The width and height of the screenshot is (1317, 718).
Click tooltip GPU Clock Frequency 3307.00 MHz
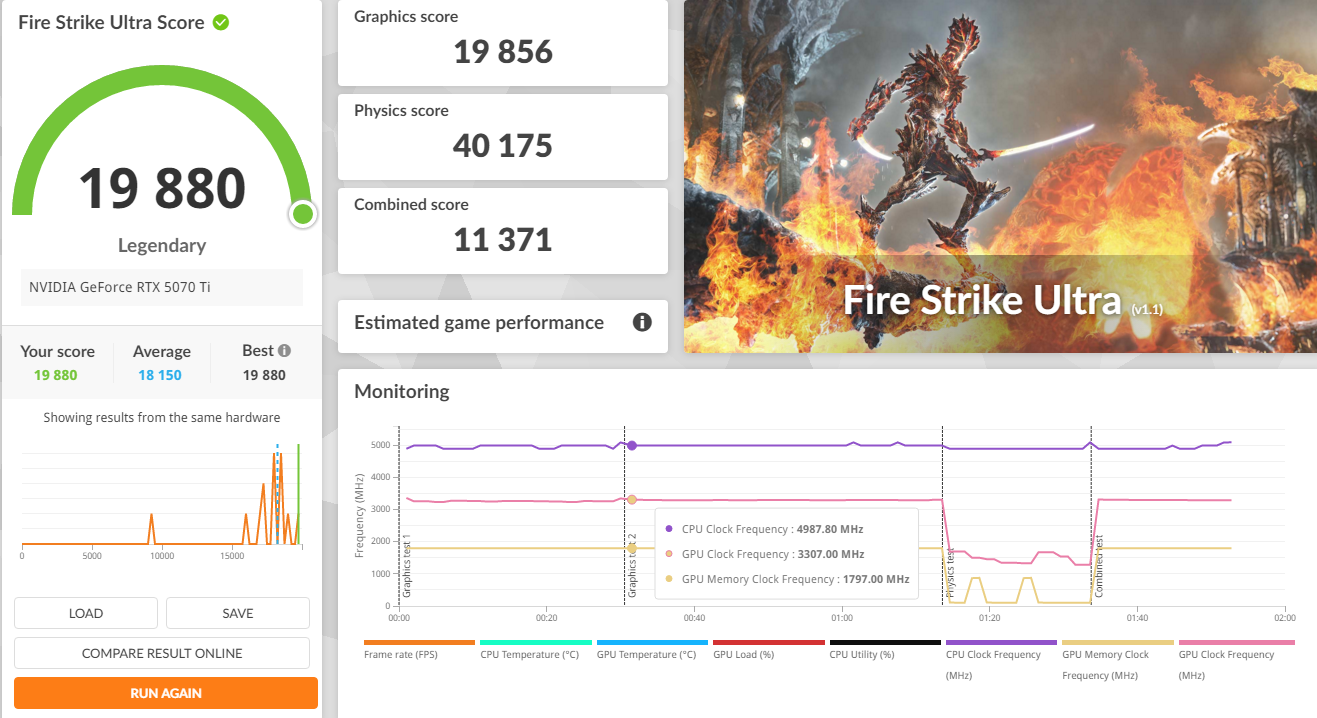[x=772, y=554]
